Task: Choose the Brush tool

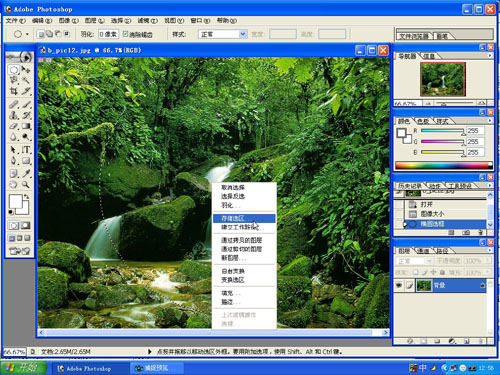Action: 26,104
